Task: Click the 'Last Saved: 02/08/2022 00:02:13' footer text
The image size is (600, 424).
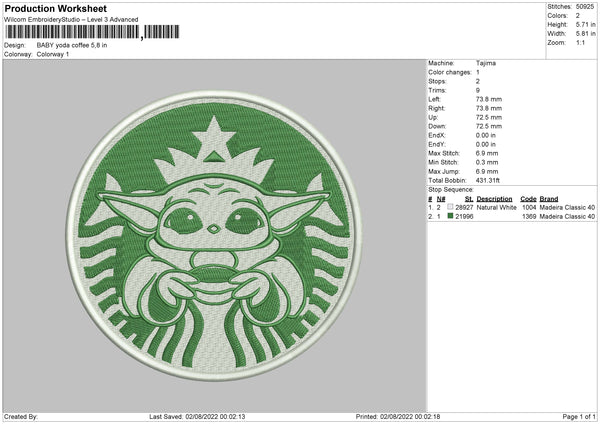Action: click(197, 417)
